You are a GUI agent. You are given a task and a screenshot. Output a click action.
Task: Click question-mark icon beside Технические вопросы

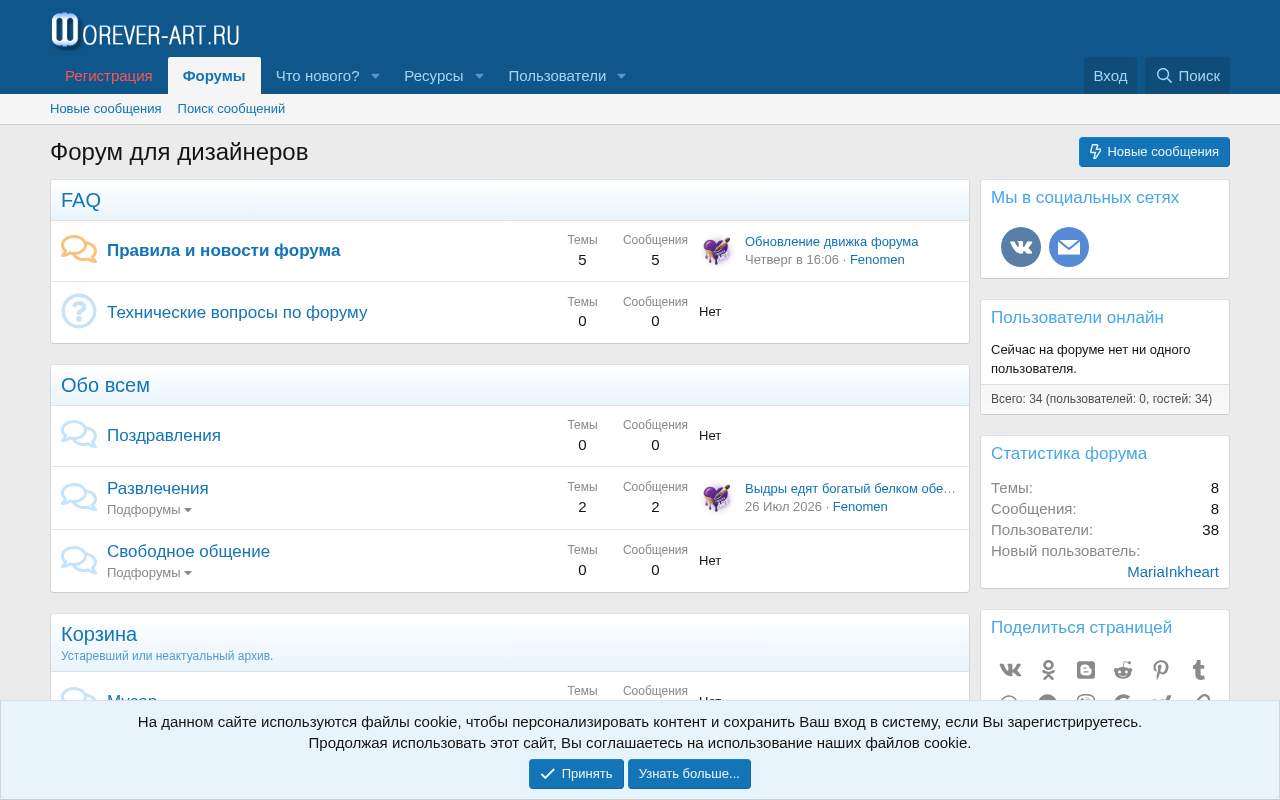pos(79,311)
